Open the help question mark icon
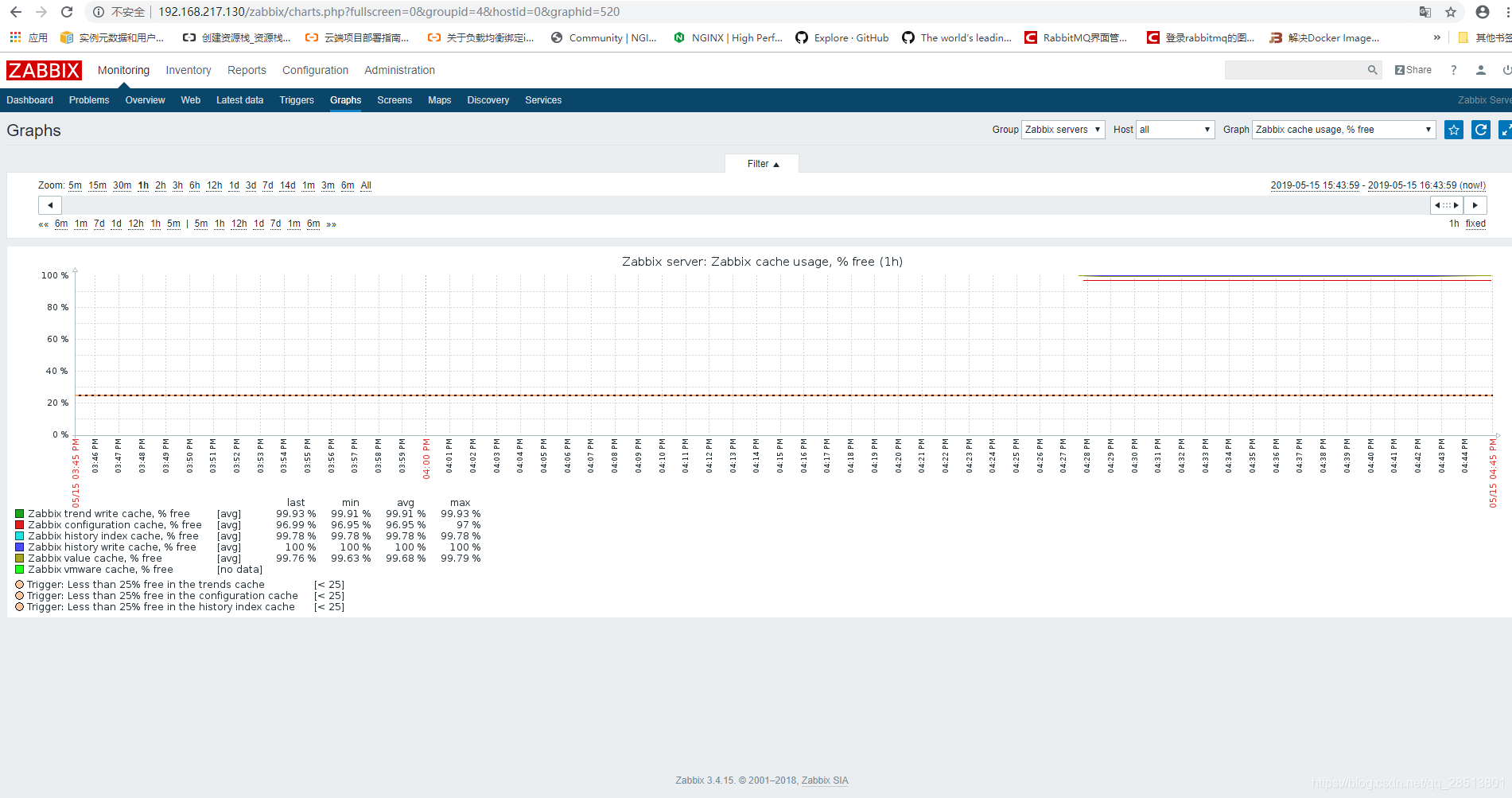1512x798 pixels. [x=1453, y=70]
